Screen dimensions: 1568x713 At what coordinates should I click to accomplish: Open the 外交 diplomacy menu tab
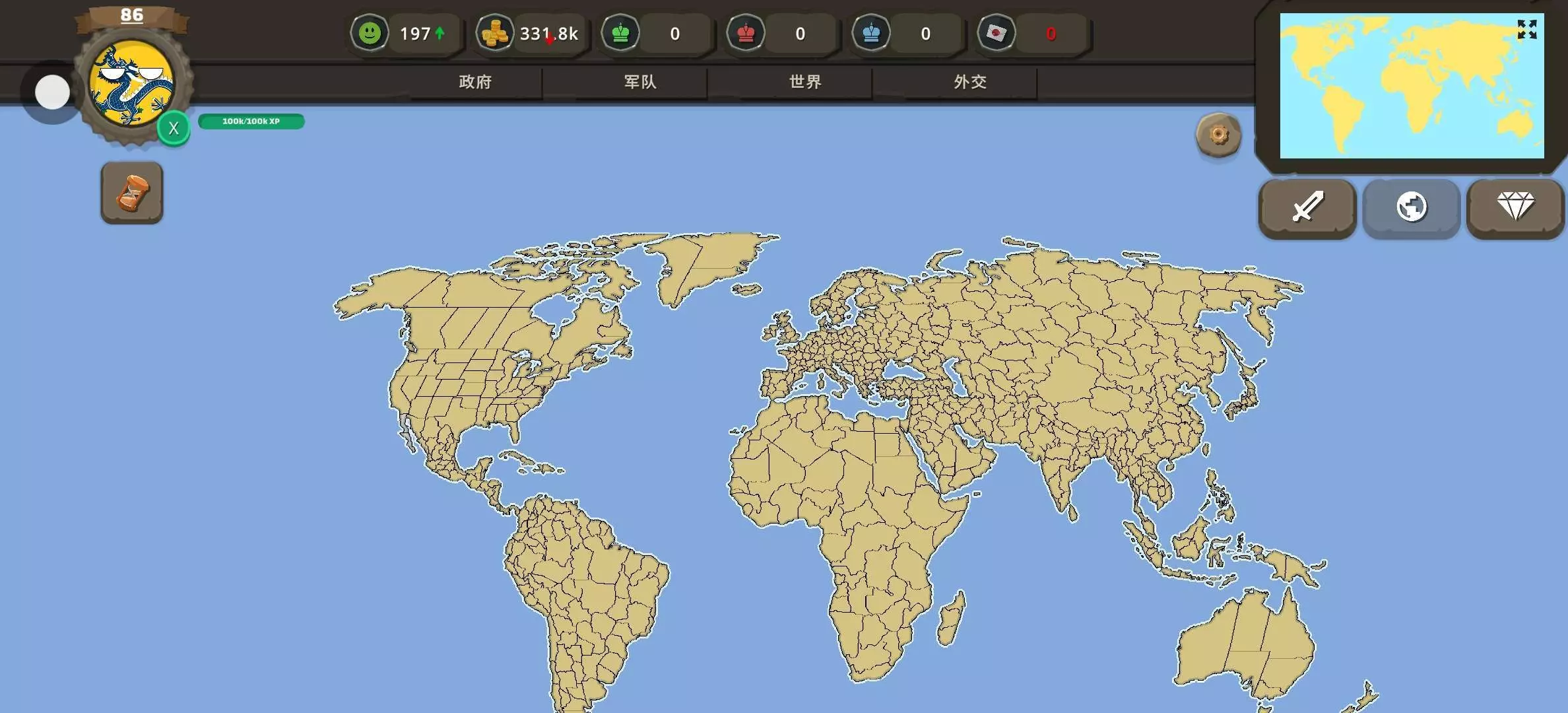click(x=970, y=82)
